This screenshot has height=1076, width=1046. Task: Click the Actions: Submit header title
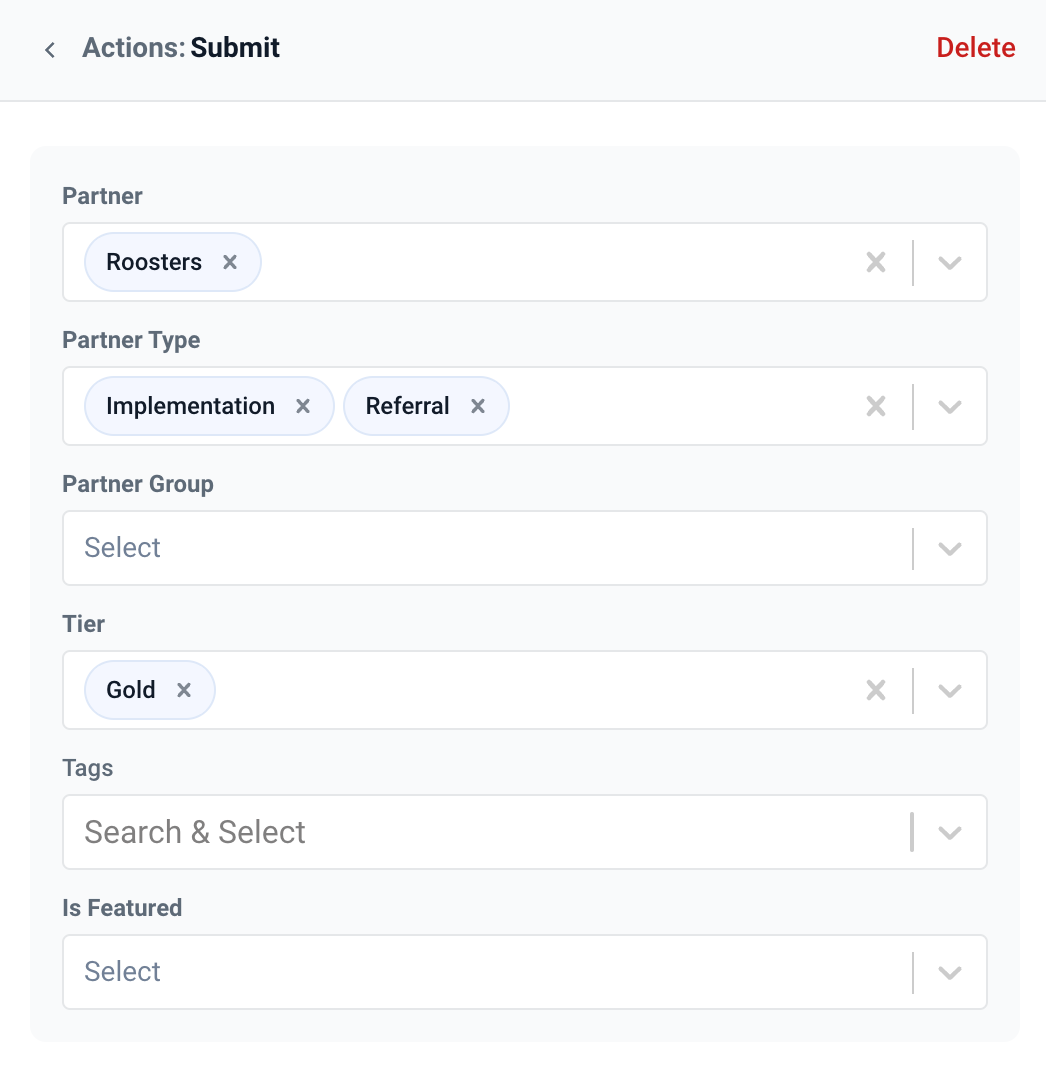pos(181,48)
